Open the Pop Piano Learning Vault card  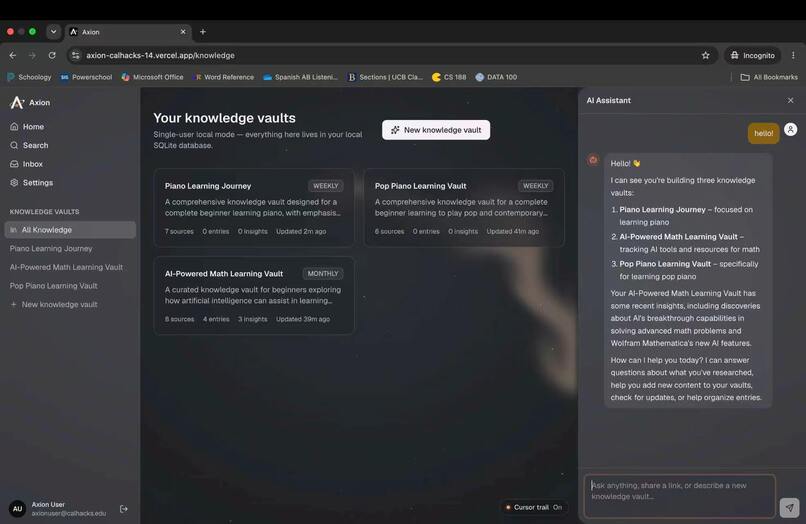pos(464,208)
